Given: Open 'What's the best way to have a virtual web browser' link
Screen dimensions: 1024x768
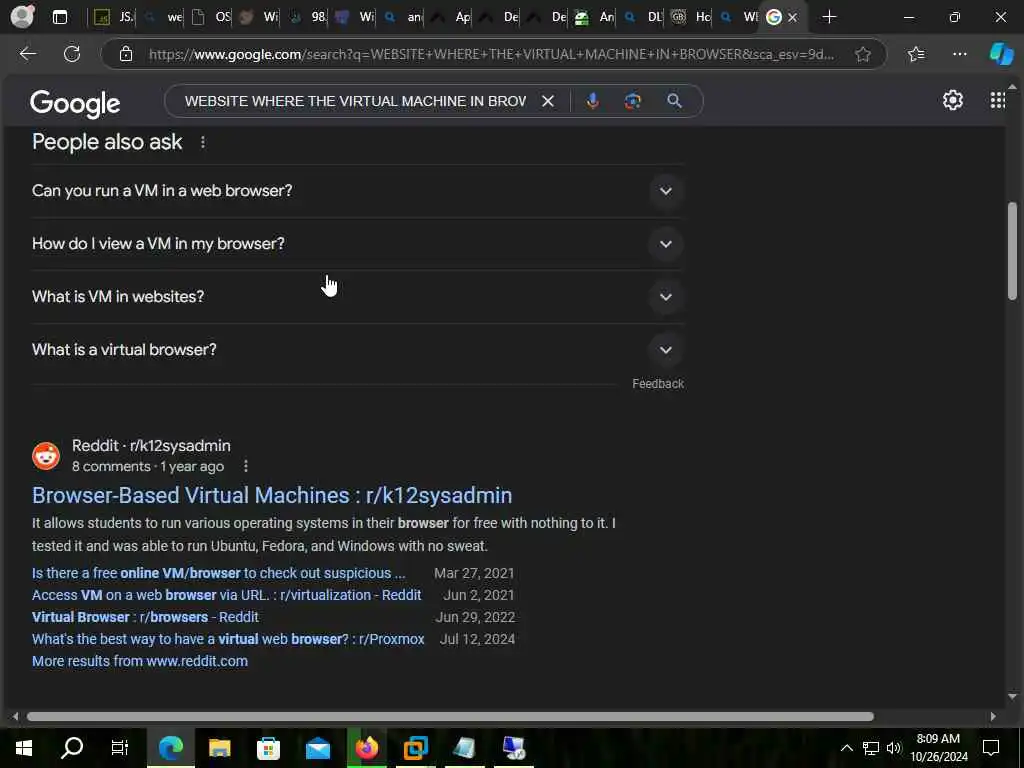Looking at the screenshot, I should pos(228,639).
